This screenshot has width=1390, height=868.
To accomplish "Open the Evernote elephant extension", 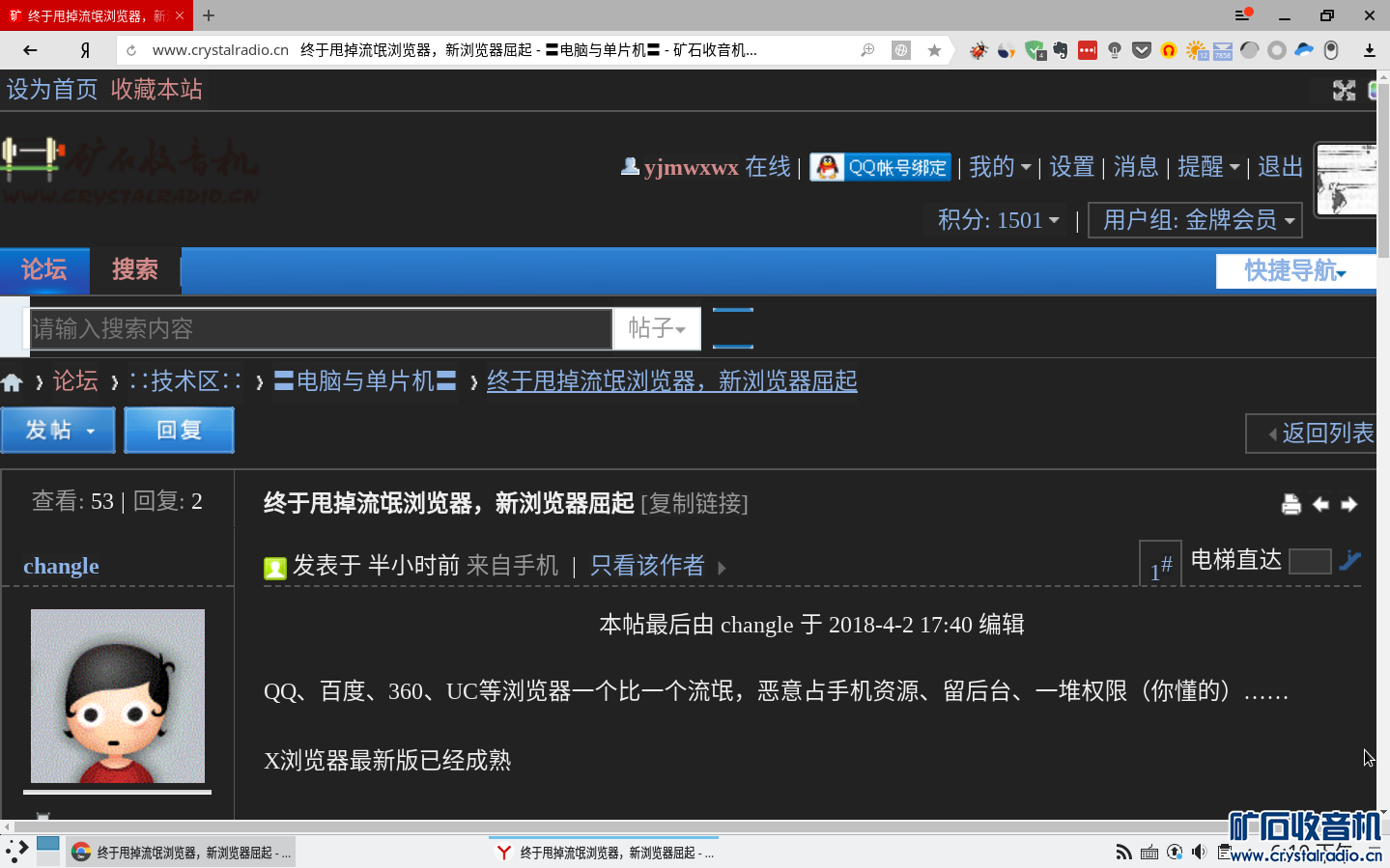I will tap(1061, 50).
